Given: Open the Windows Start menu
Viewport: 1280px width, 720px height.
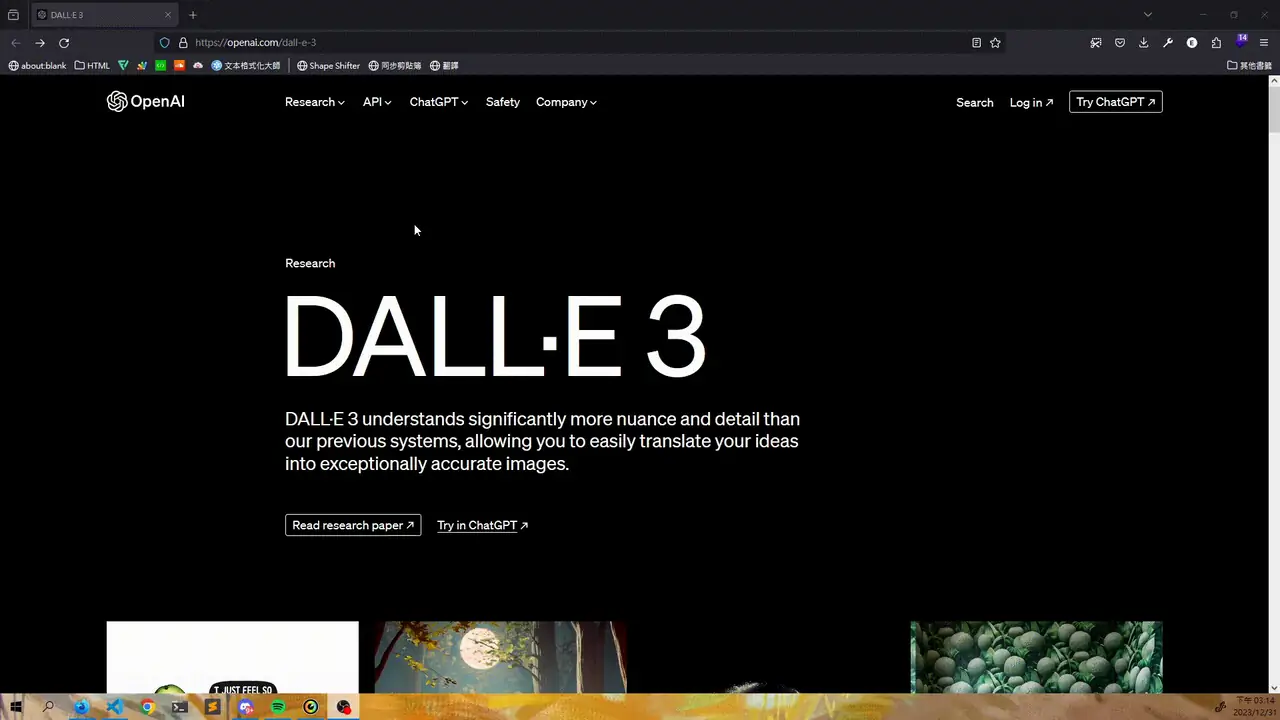Looking at the screenshot, I should (16, 707).
